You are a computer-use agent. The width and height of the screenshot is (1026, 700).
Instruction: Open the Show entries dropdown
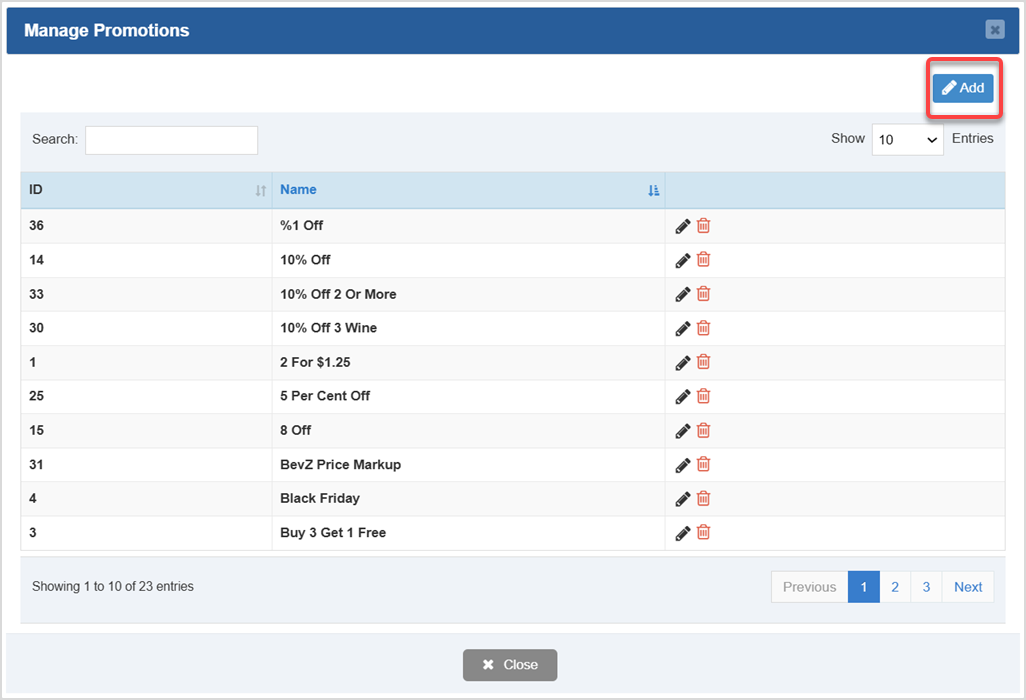[x=907, y=139]
